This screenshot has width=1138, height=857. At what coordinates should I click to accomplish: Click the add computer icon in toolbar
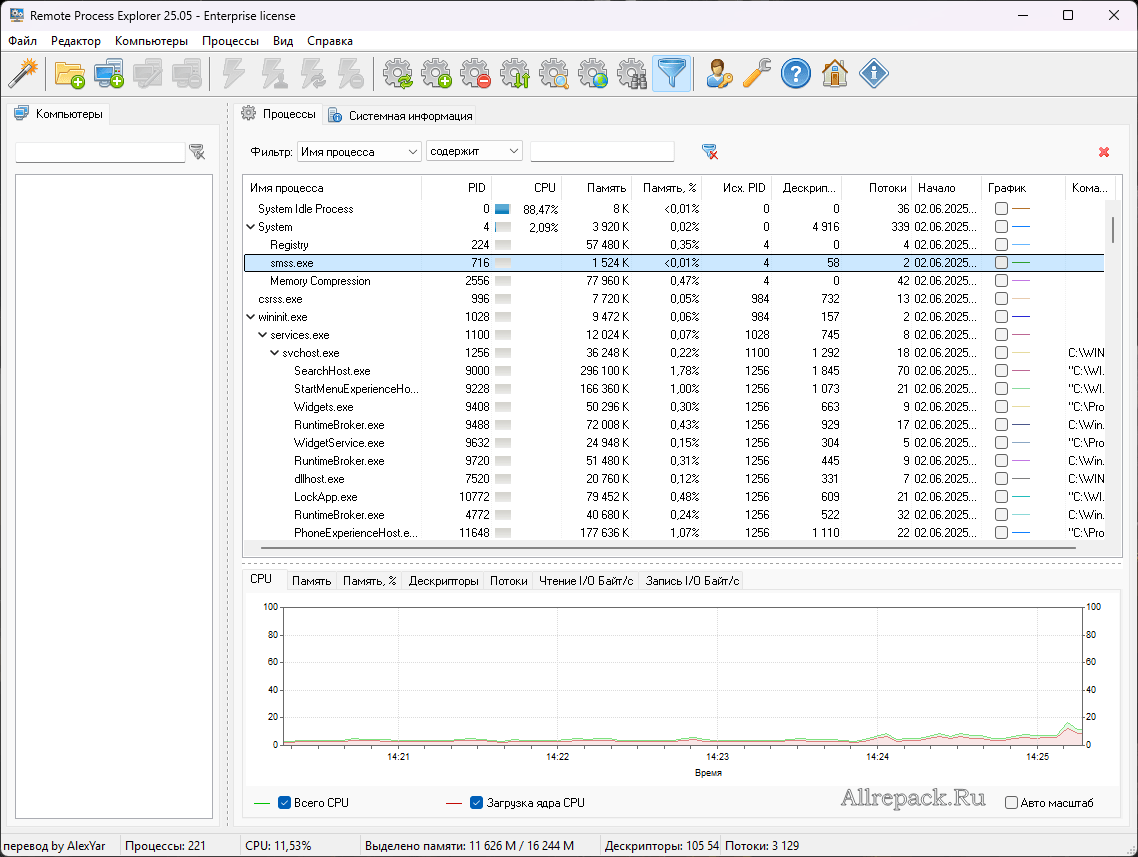click(x=109, y=73)
